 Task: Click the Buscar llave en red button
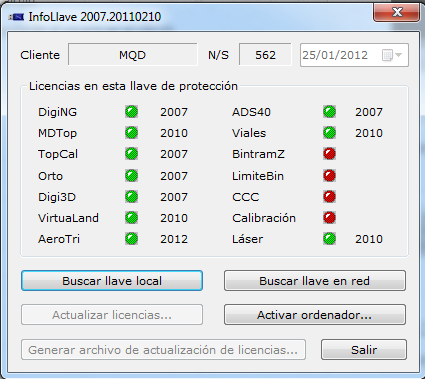tap(315, 281)
